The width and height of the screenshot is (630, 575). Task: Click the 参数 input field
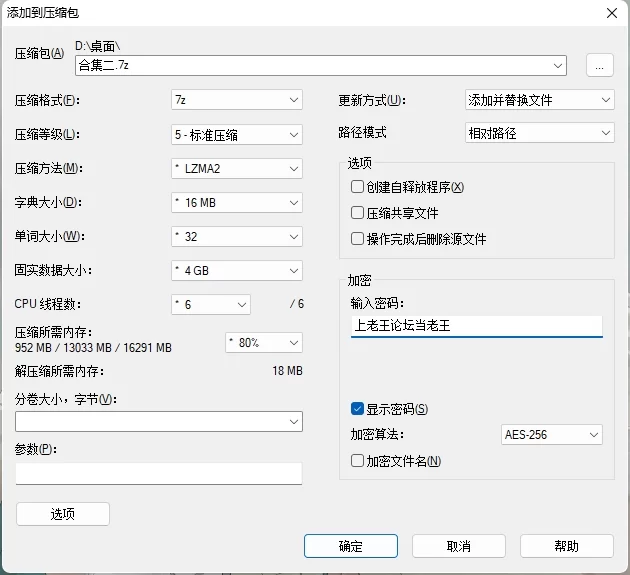(x=158, y=473)
